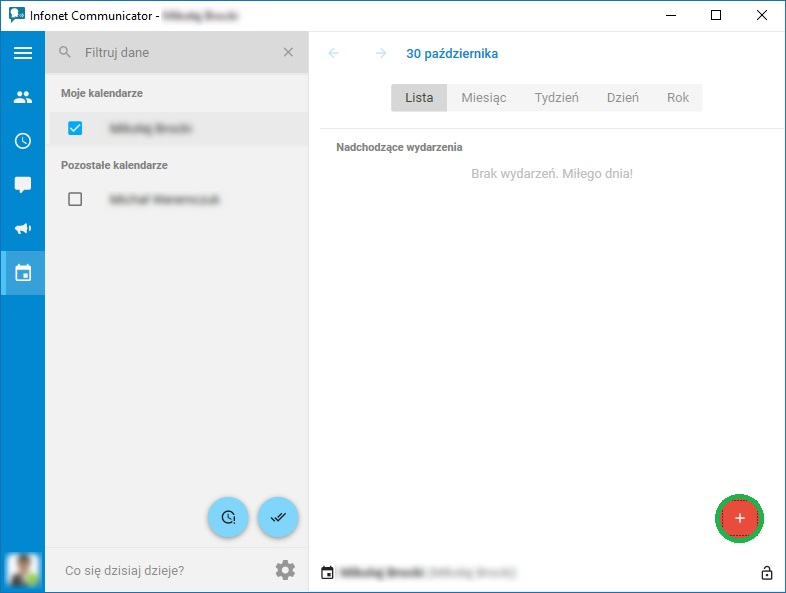Check the checkbox under Pozostałe kalendarze
Image resolution: width=786 pixels, height=593 pixels.
(x=75, y=199)
